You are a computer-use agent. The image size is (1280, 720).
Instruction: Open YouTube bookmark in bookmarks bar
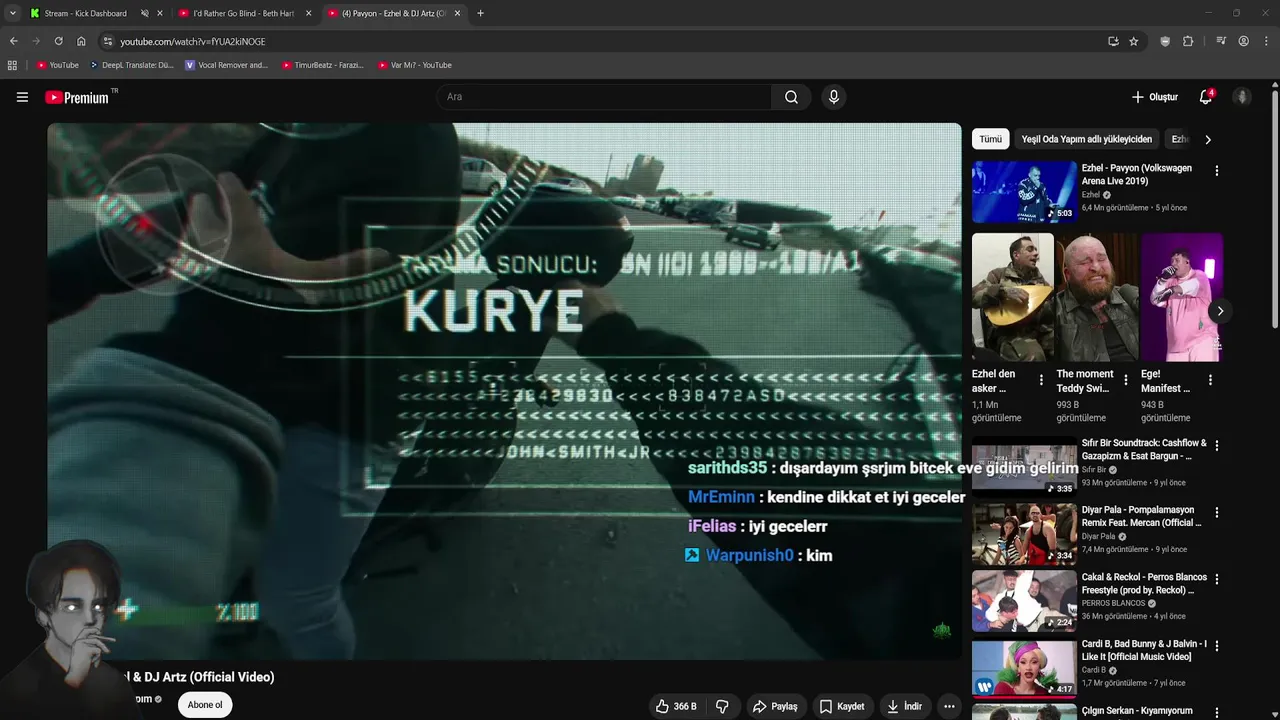pos(57,65)
